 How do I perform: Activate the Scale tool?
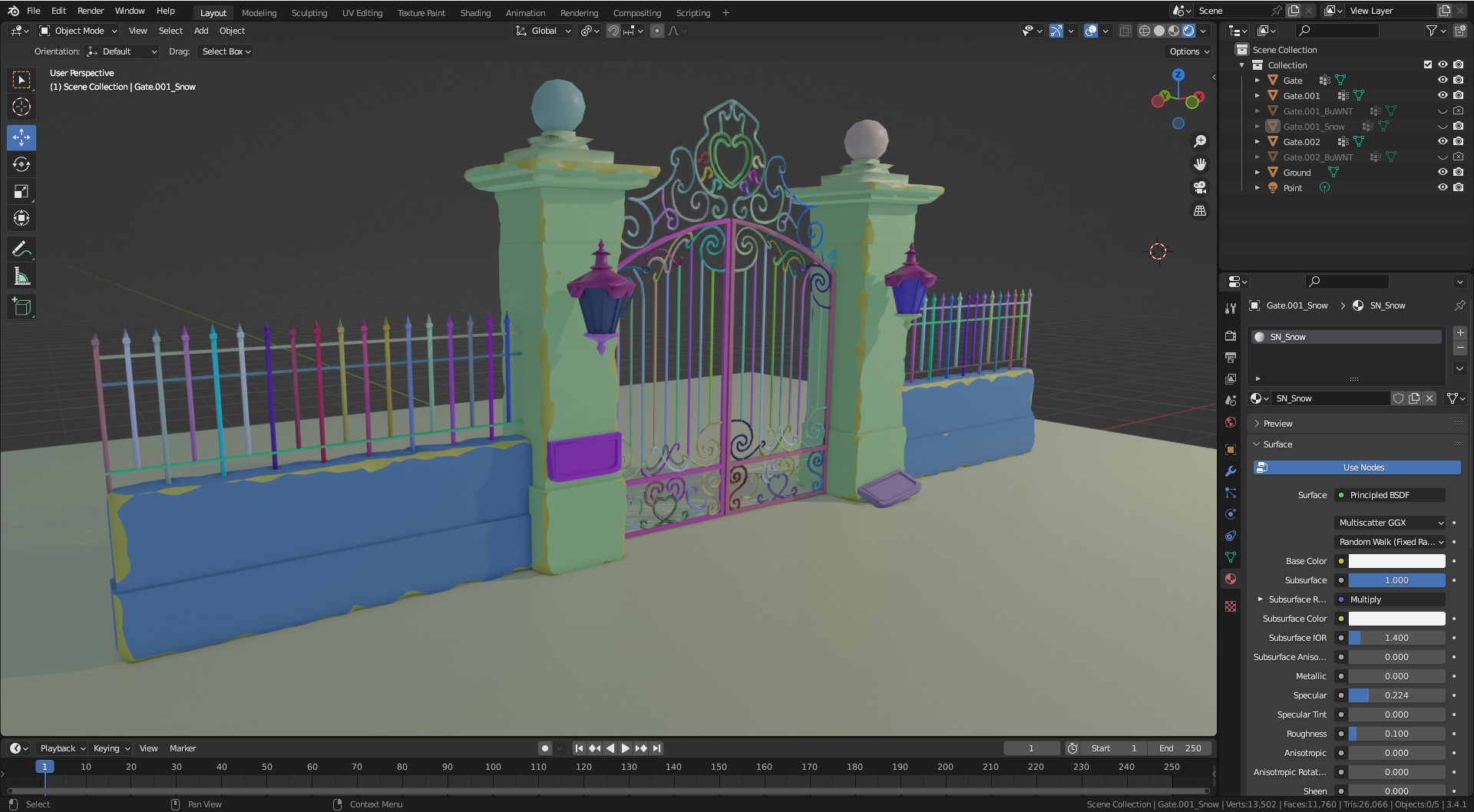(x=21, y=192)
